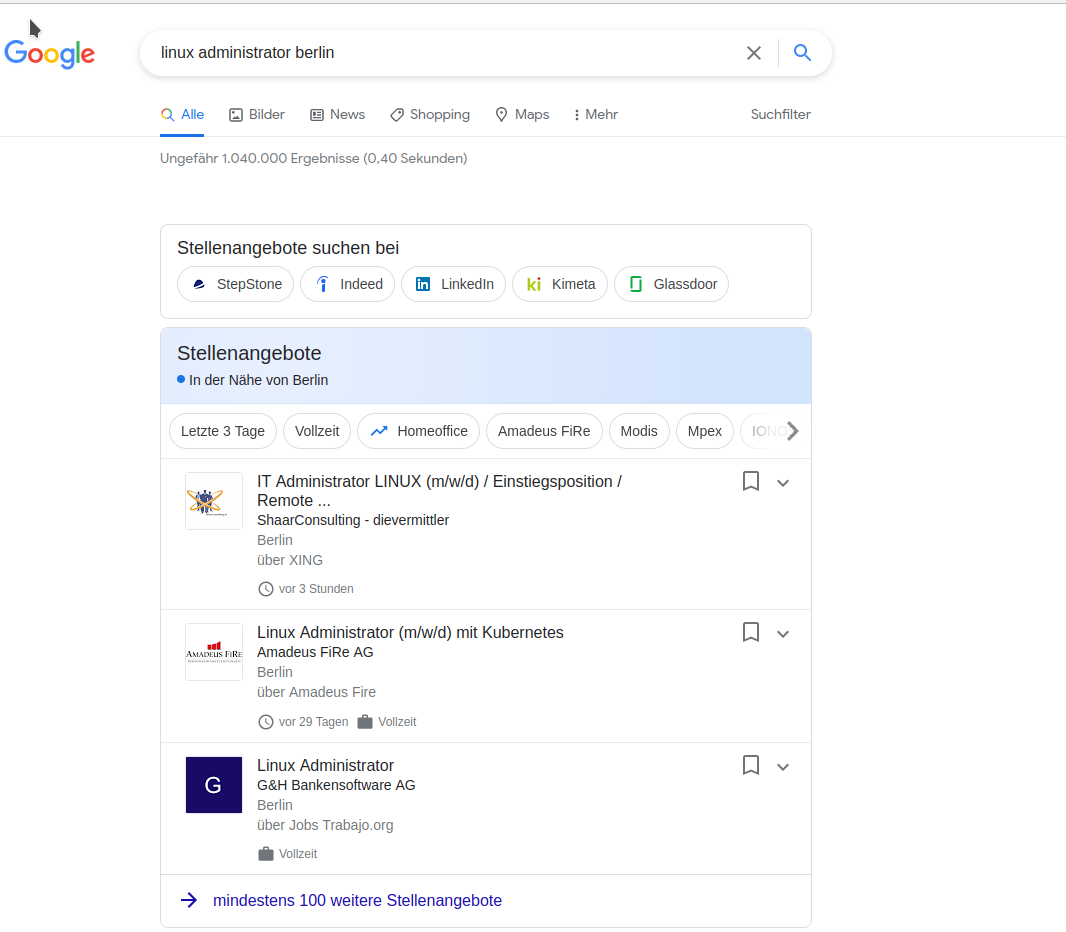Screen dimensions: 1066x932
Task: Open the Linux Administrator job title
Action: coord(325,765)
